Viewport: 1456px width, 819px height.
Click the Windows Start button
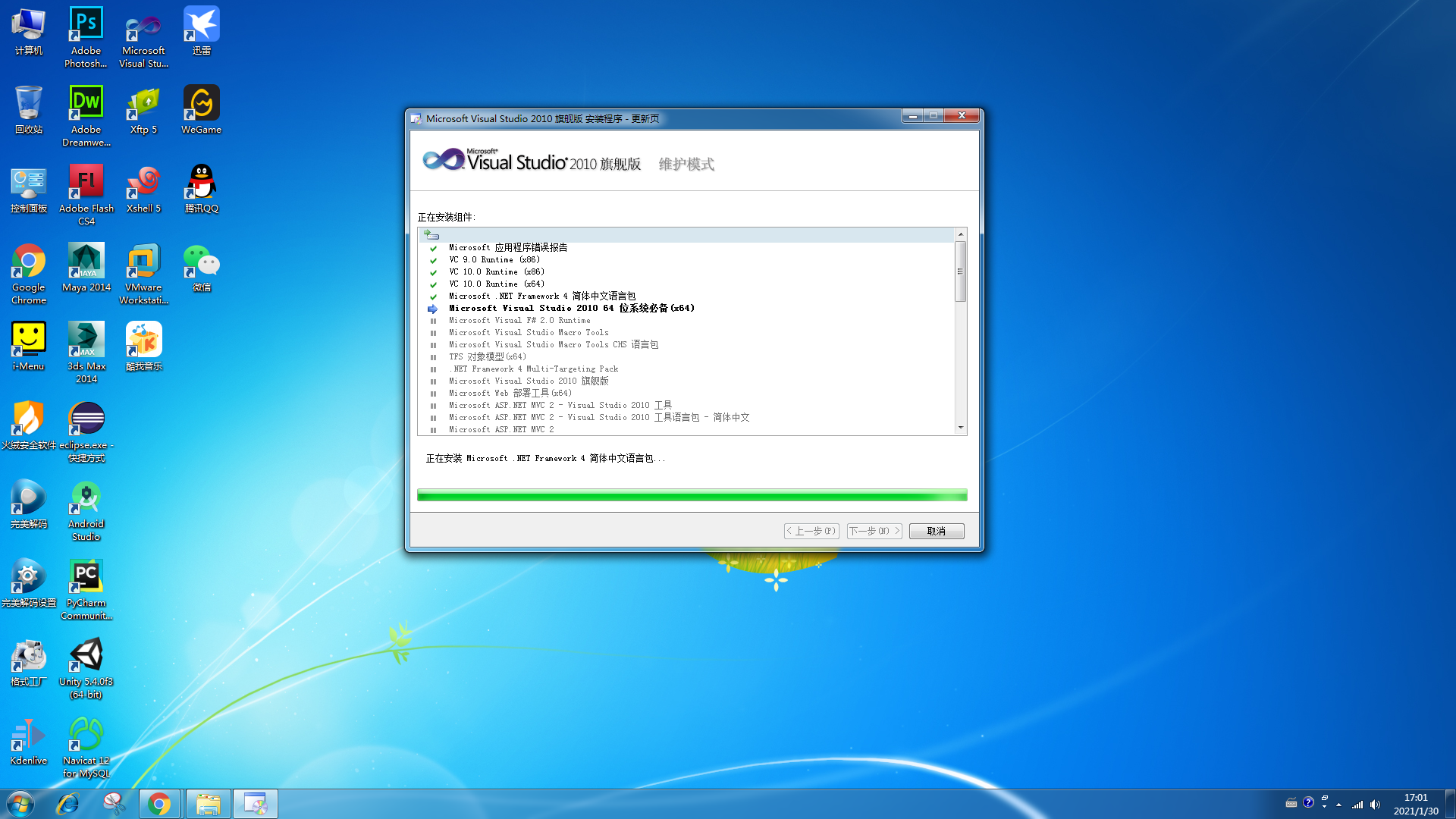click(20, 804)
